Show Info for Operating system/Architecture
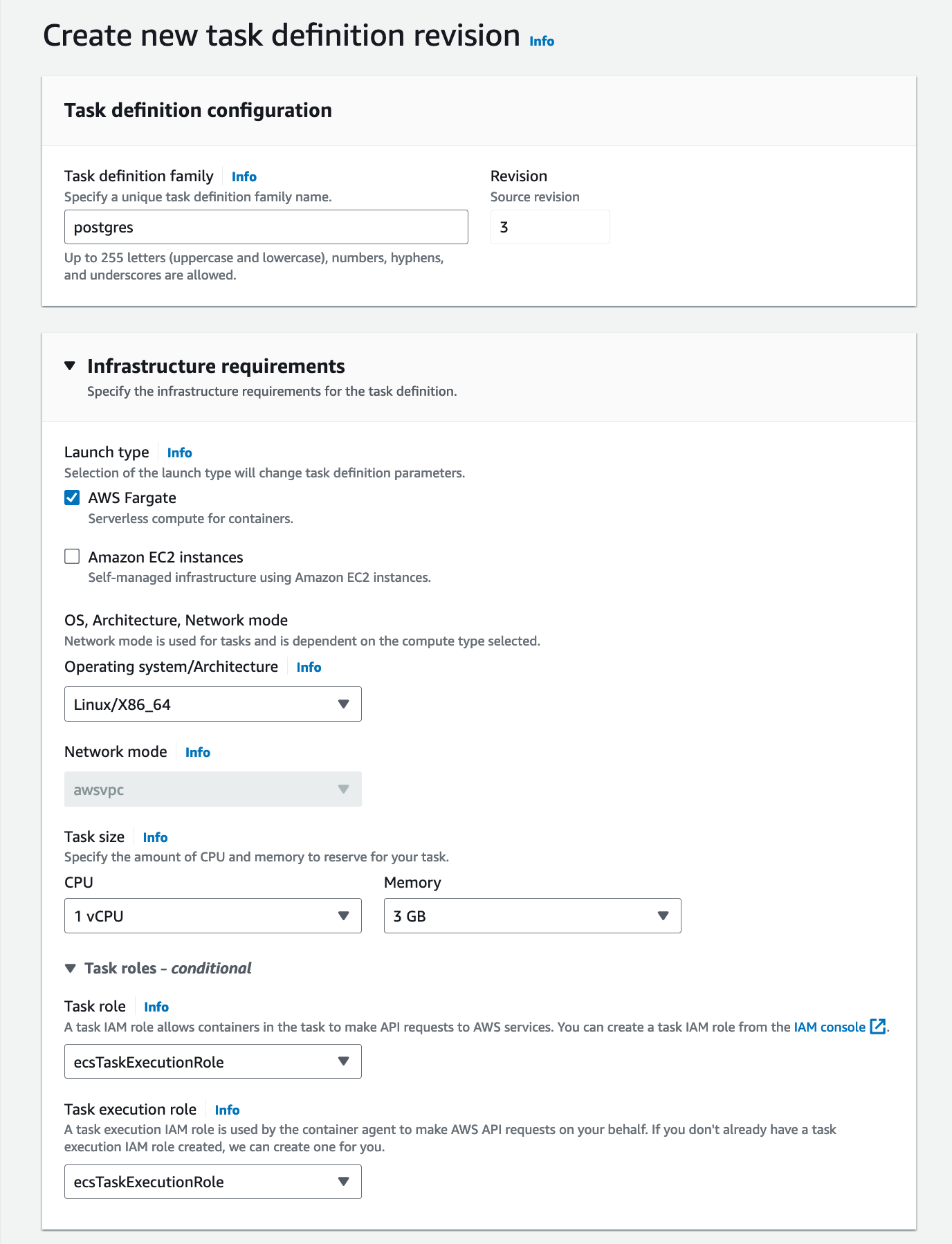The width and height of the screenshot is (952, 1244). coord(309,668)
